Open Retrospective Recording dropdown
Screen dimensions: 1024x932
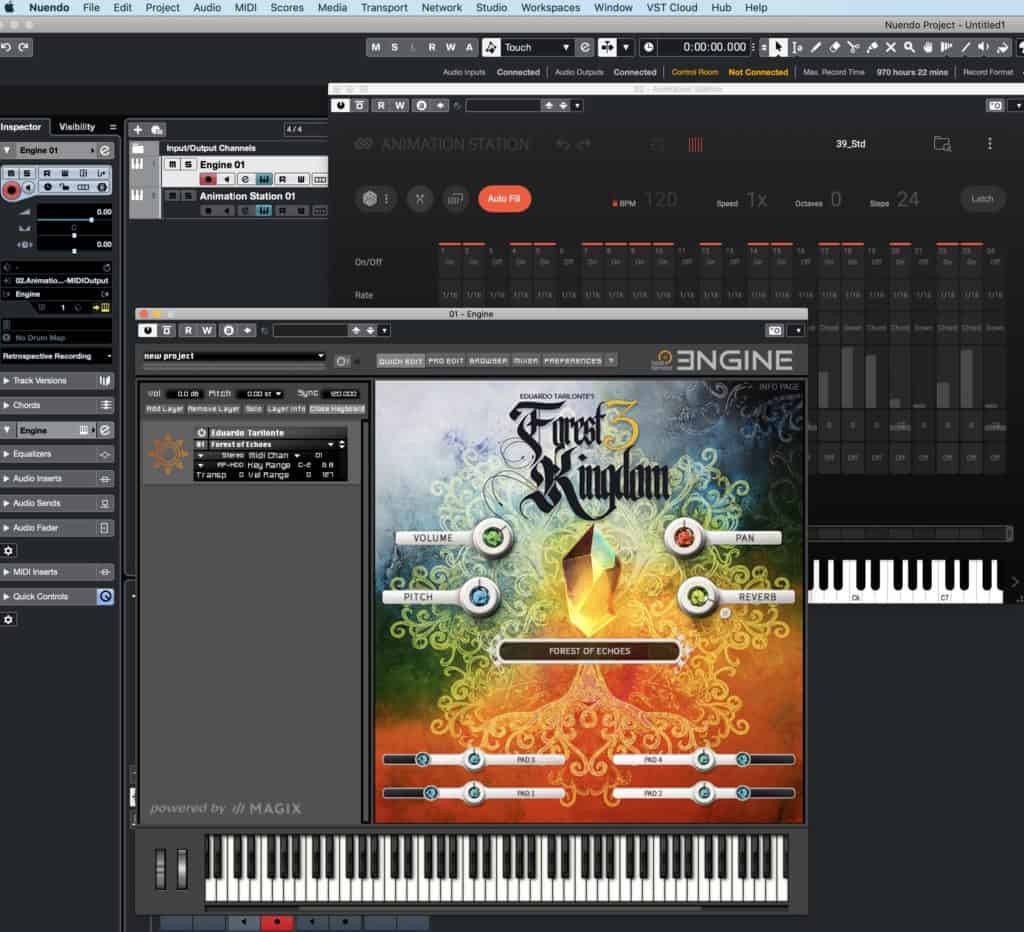(57, 356)
